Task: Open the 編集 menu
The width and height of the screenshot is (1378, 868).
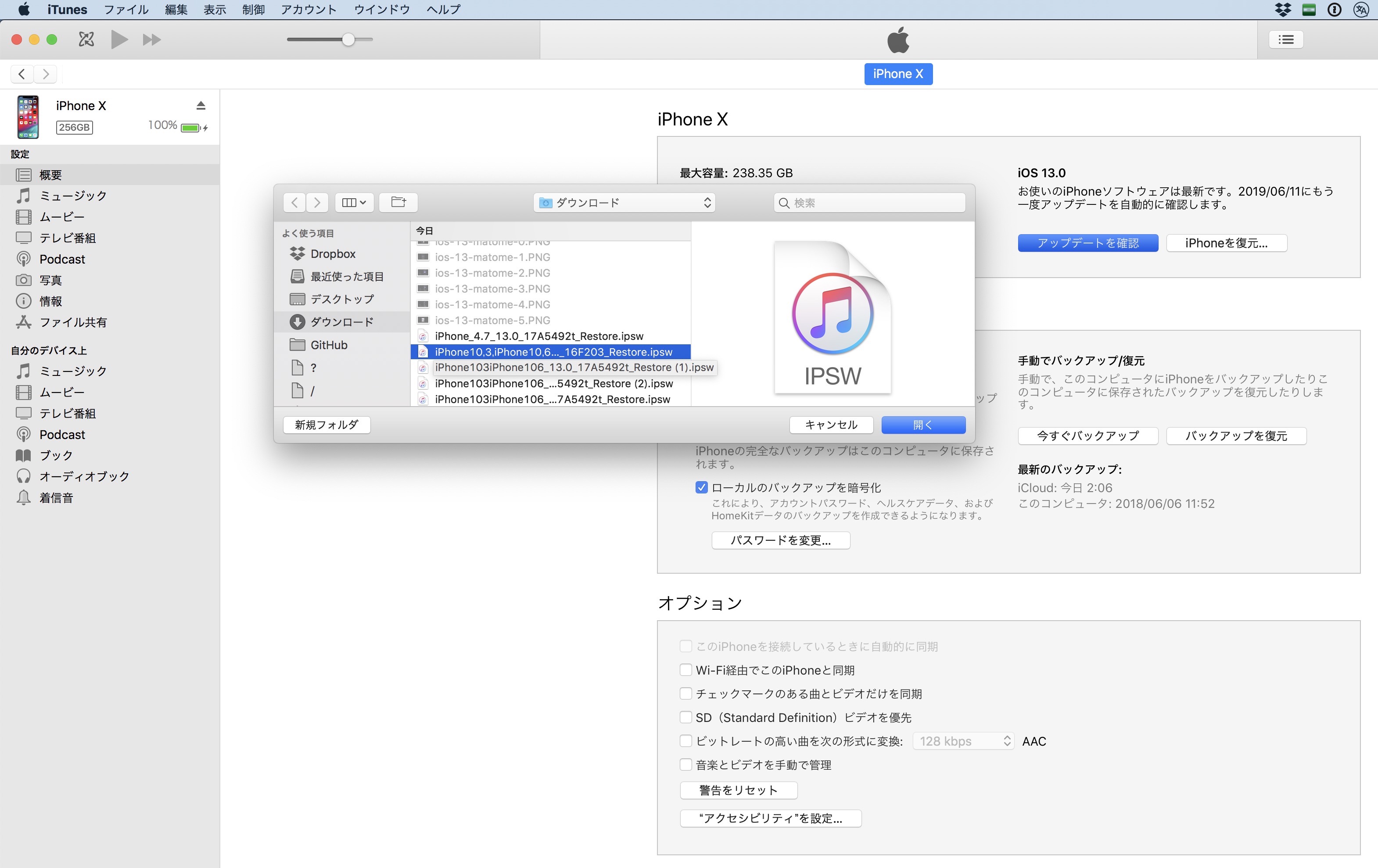Action: tap(176, 10)
